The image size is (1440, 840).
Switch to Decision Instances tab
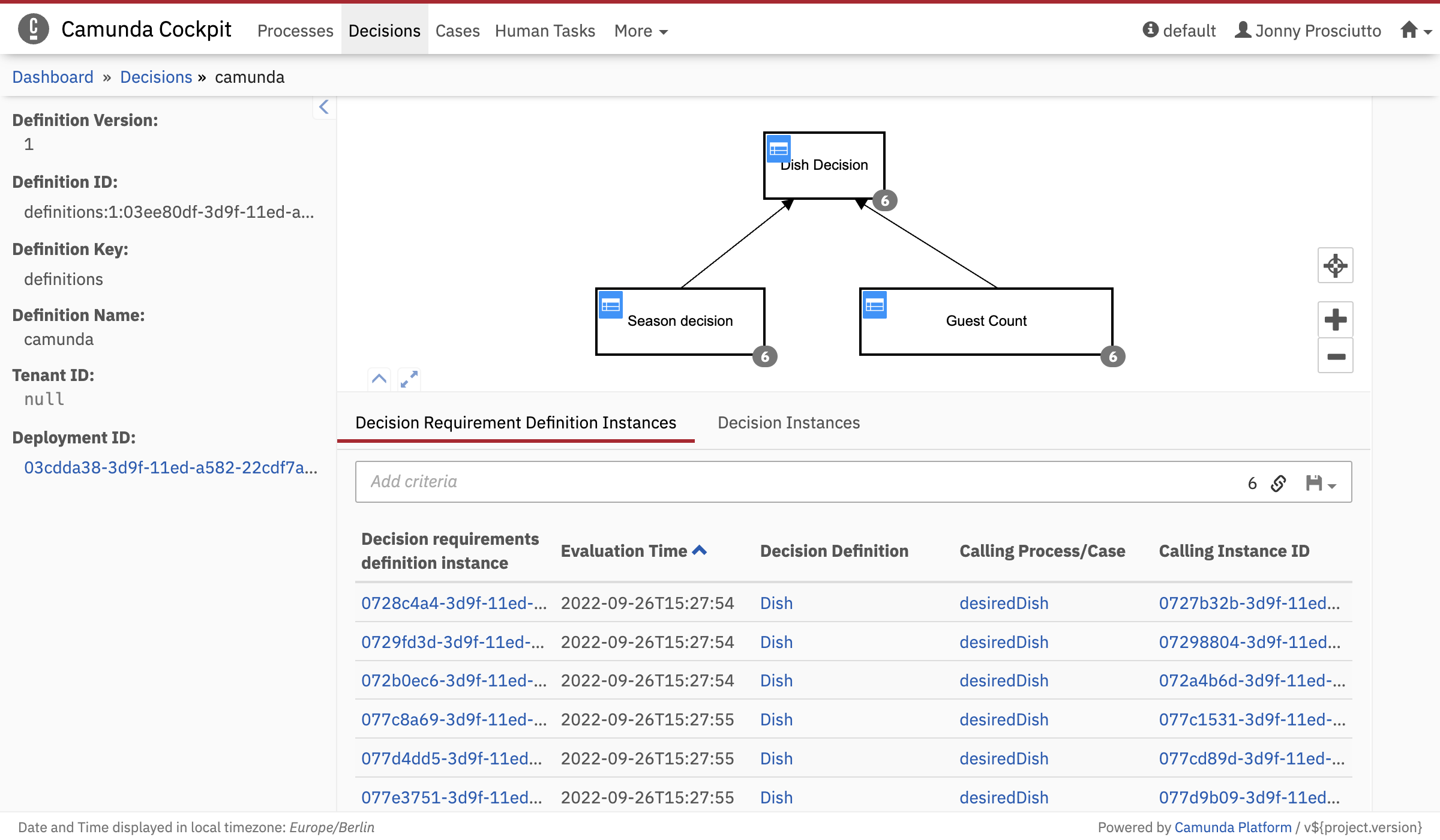pos(789,423)
